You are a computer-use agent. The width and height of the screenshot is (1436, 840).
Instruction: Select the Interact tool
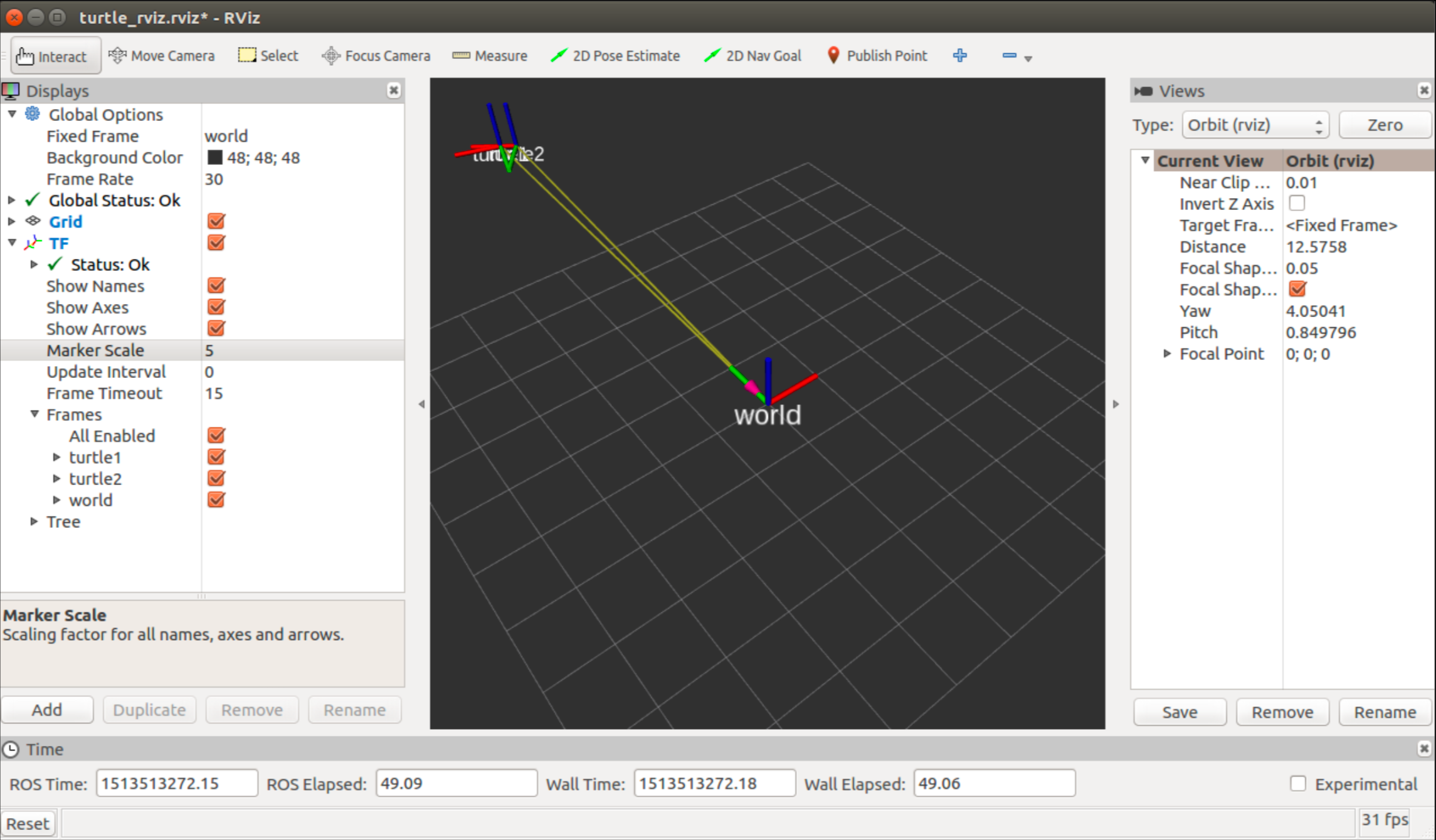(x=55, y=55)
